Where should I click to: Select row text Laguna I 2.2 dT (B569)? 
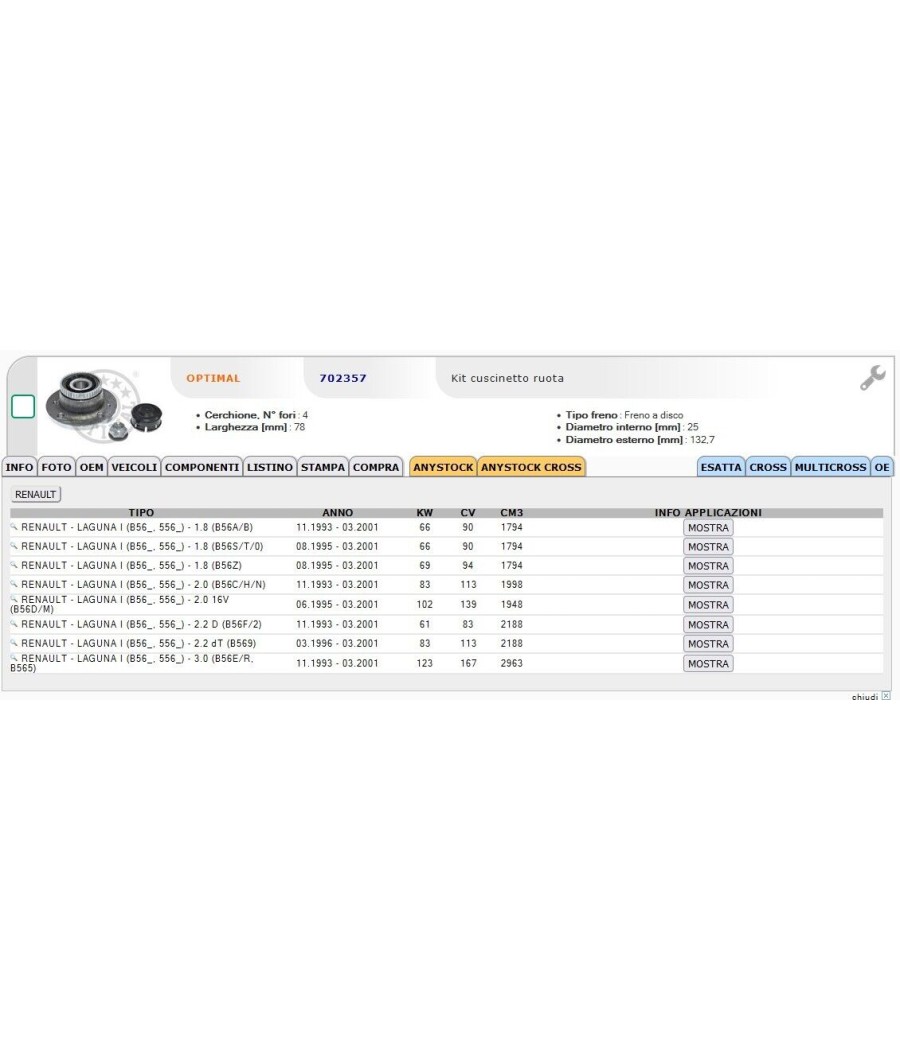[139, 644]
